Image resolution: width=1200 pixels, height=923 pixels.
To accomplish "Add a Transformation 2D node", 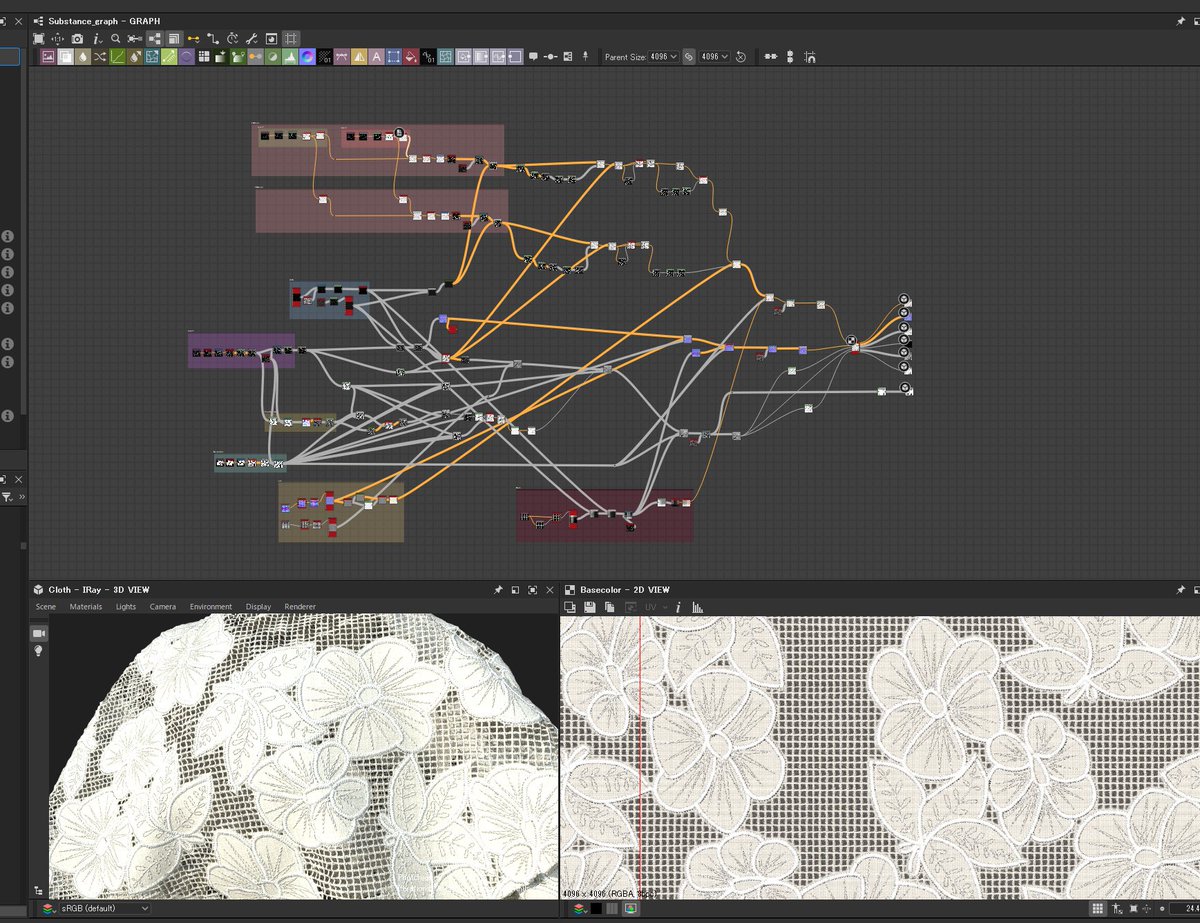I will coord(394,57).
